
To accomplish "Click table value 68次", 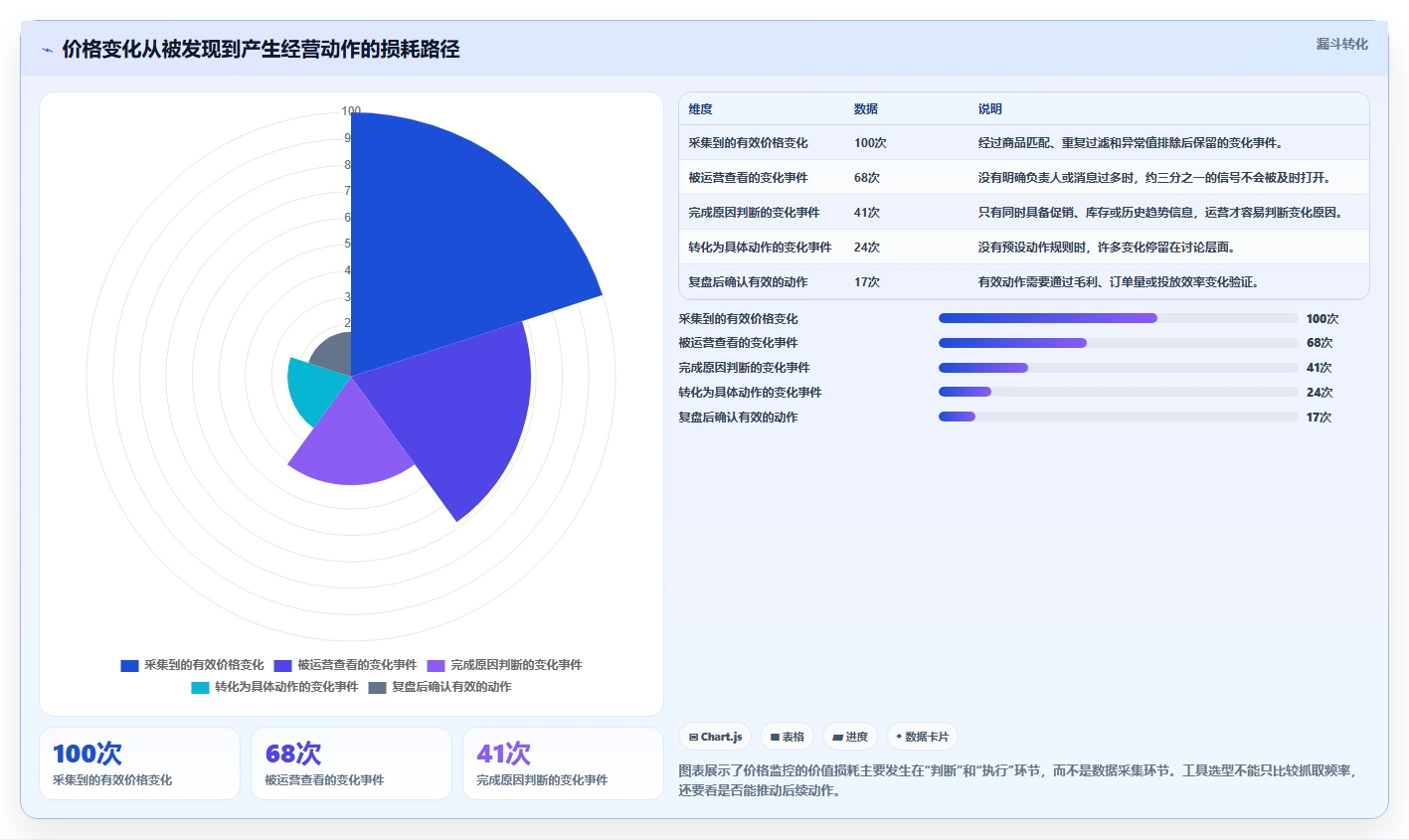I will click(867, 178).
